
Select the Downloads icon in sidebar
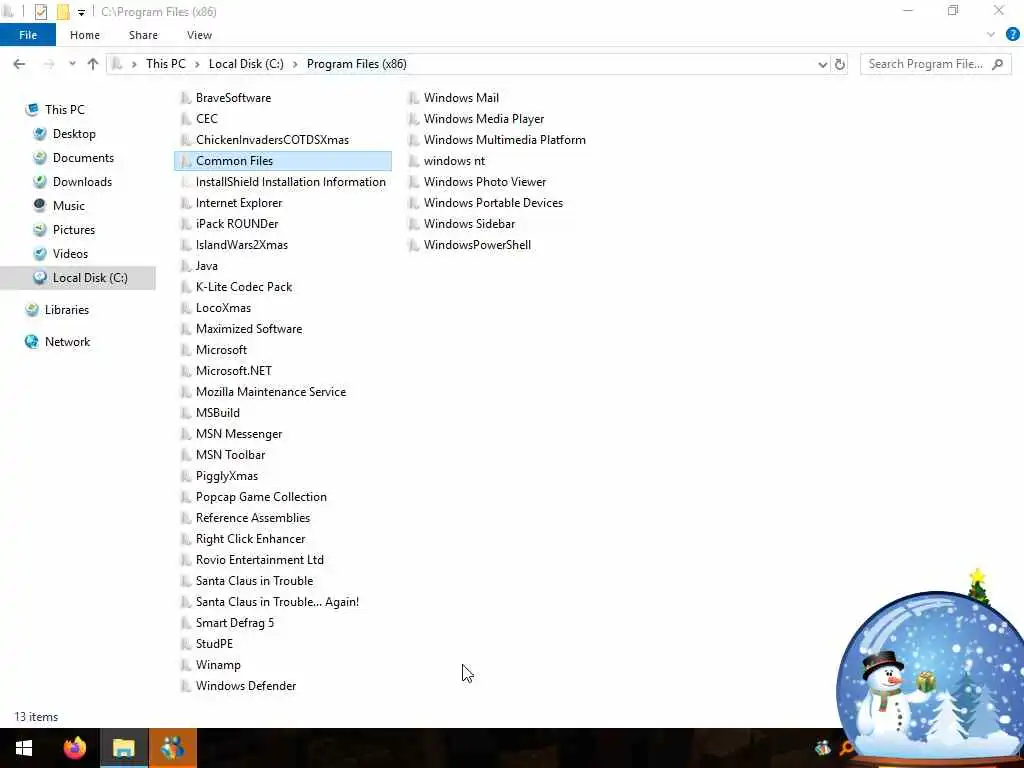tap(40, 182)
